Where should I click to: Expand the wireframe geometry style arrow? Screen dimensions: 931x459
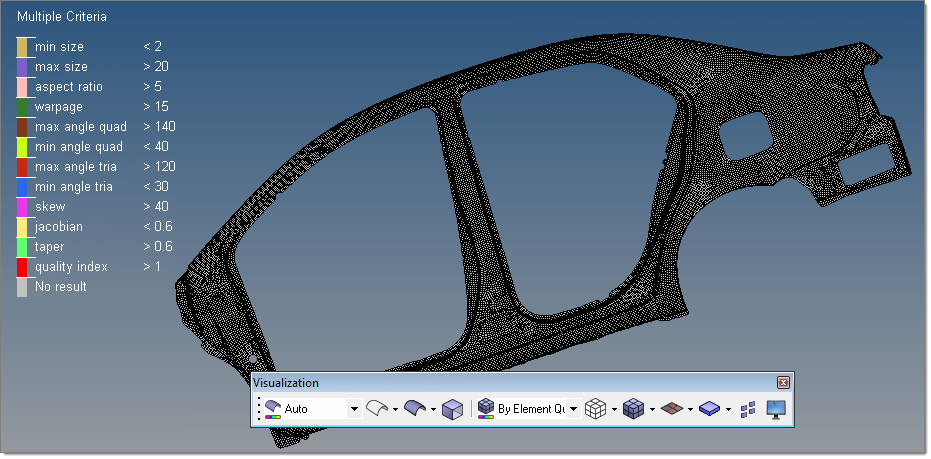(394, 409)
